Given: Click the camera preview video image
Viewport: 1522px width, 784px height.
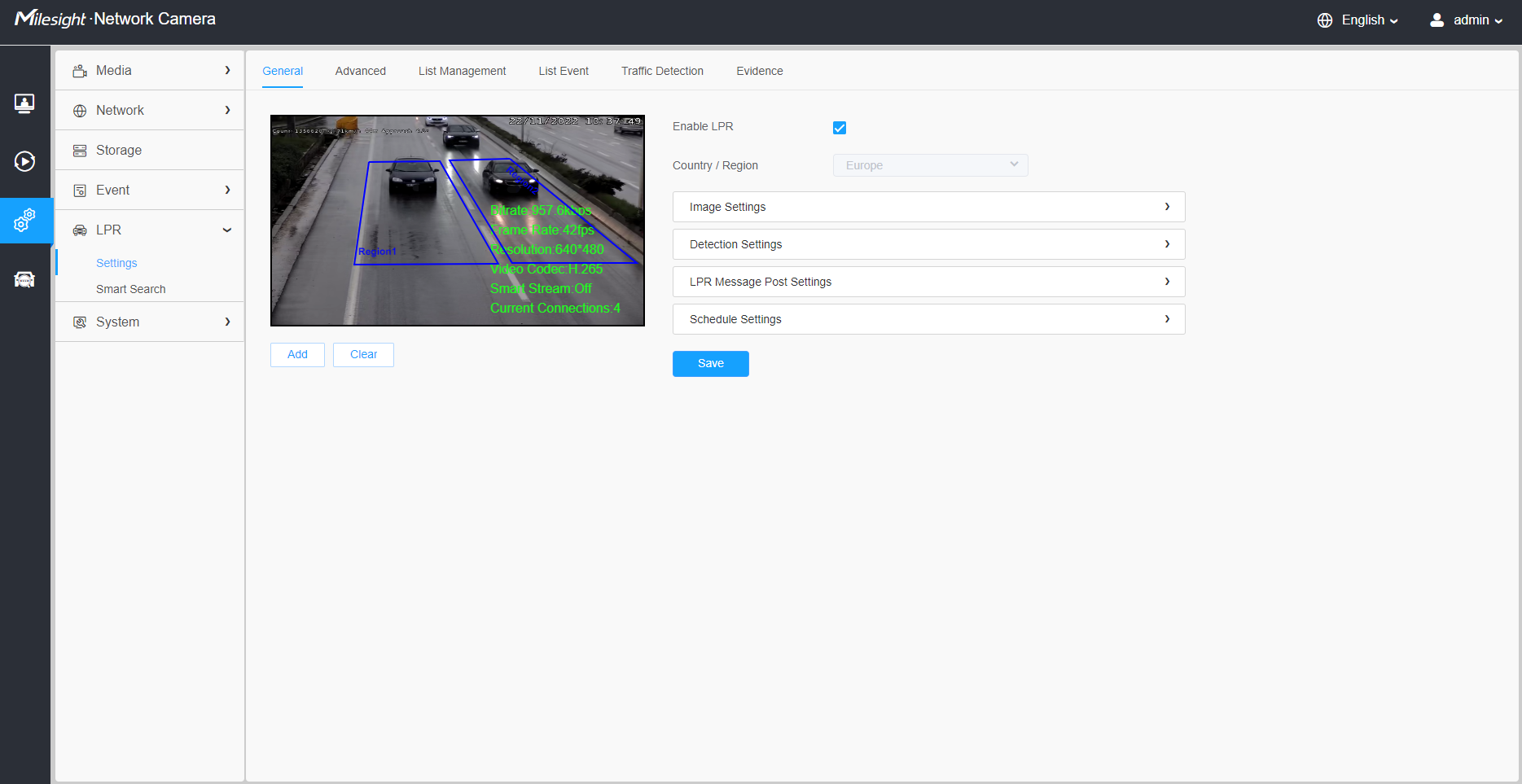Looking at the screenshot, I should coord(458,221).
